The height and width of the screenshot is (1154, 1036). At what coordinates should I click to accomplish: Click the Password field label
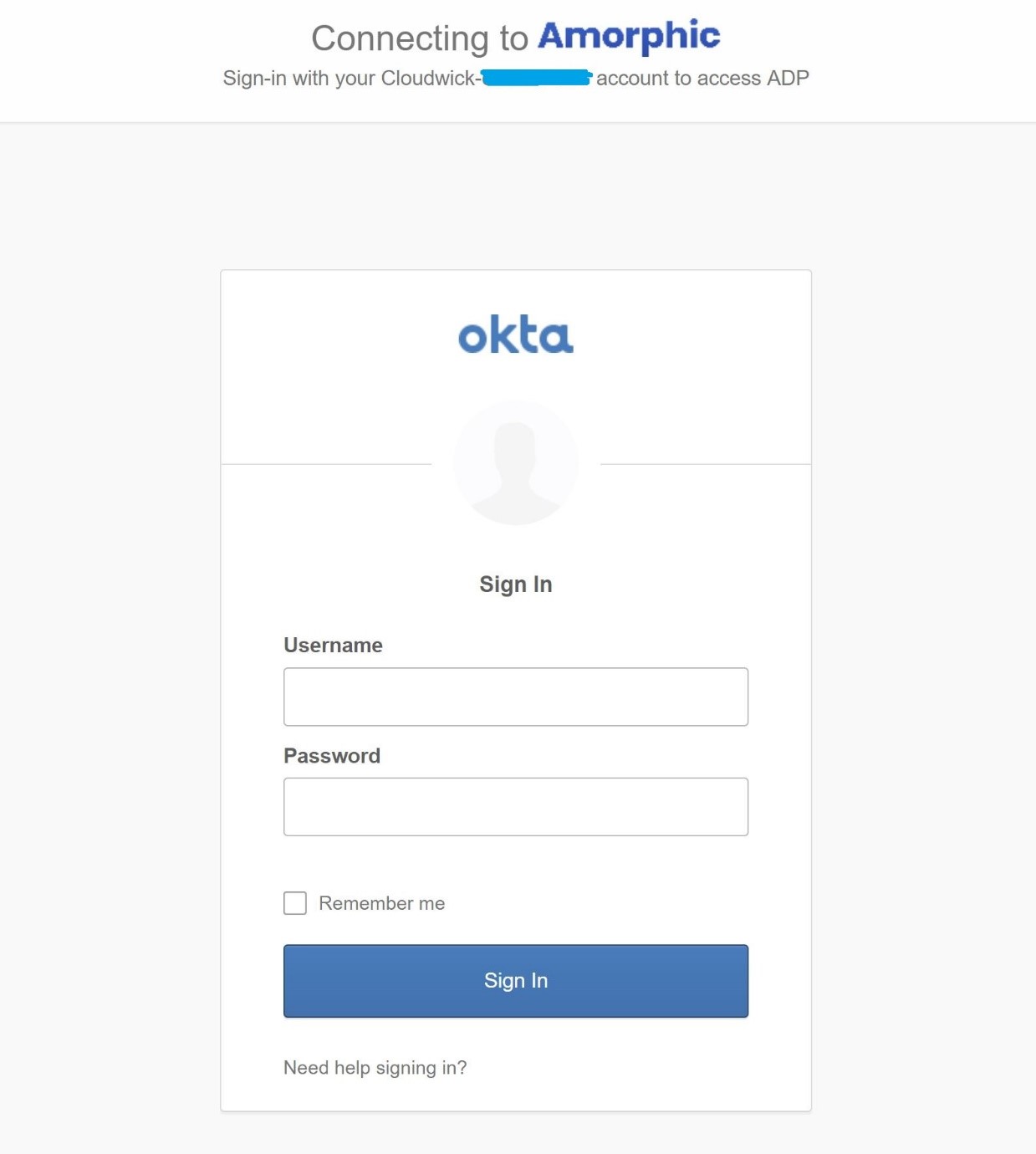[x=332, y=756]
